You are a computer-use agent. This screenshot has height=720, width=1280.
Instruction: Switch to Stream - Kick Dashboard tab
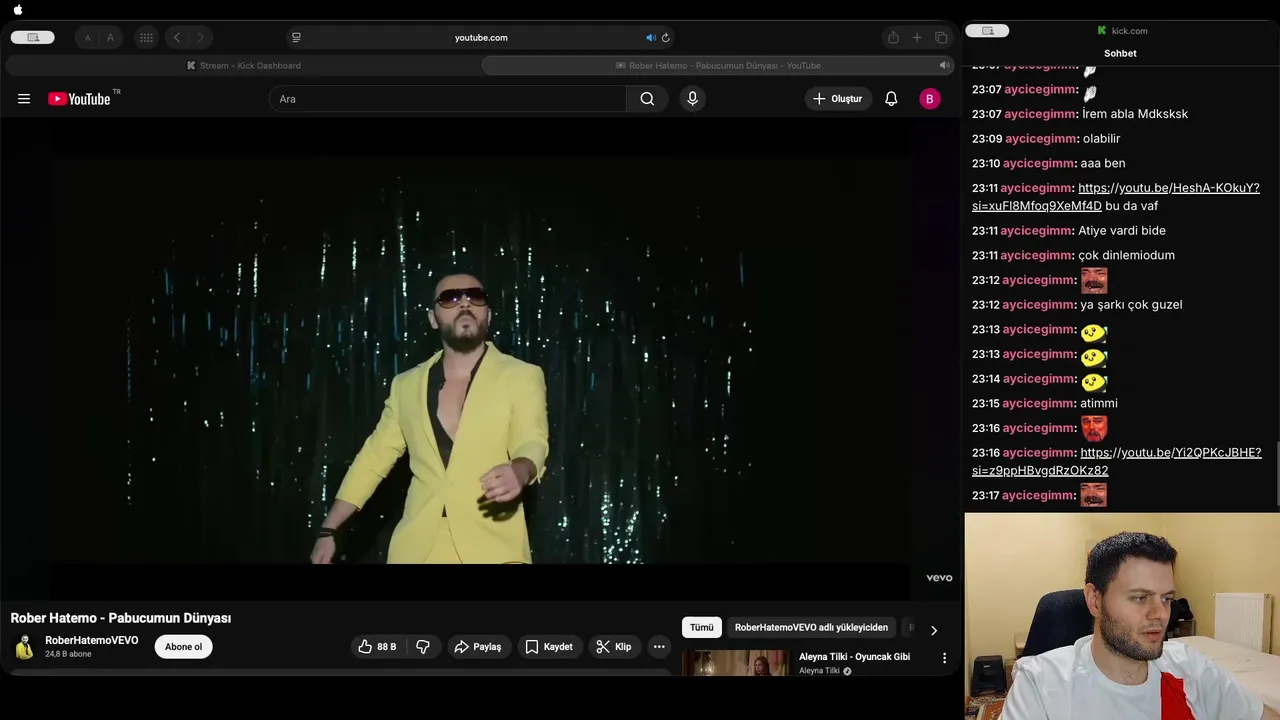click(243, 65)
